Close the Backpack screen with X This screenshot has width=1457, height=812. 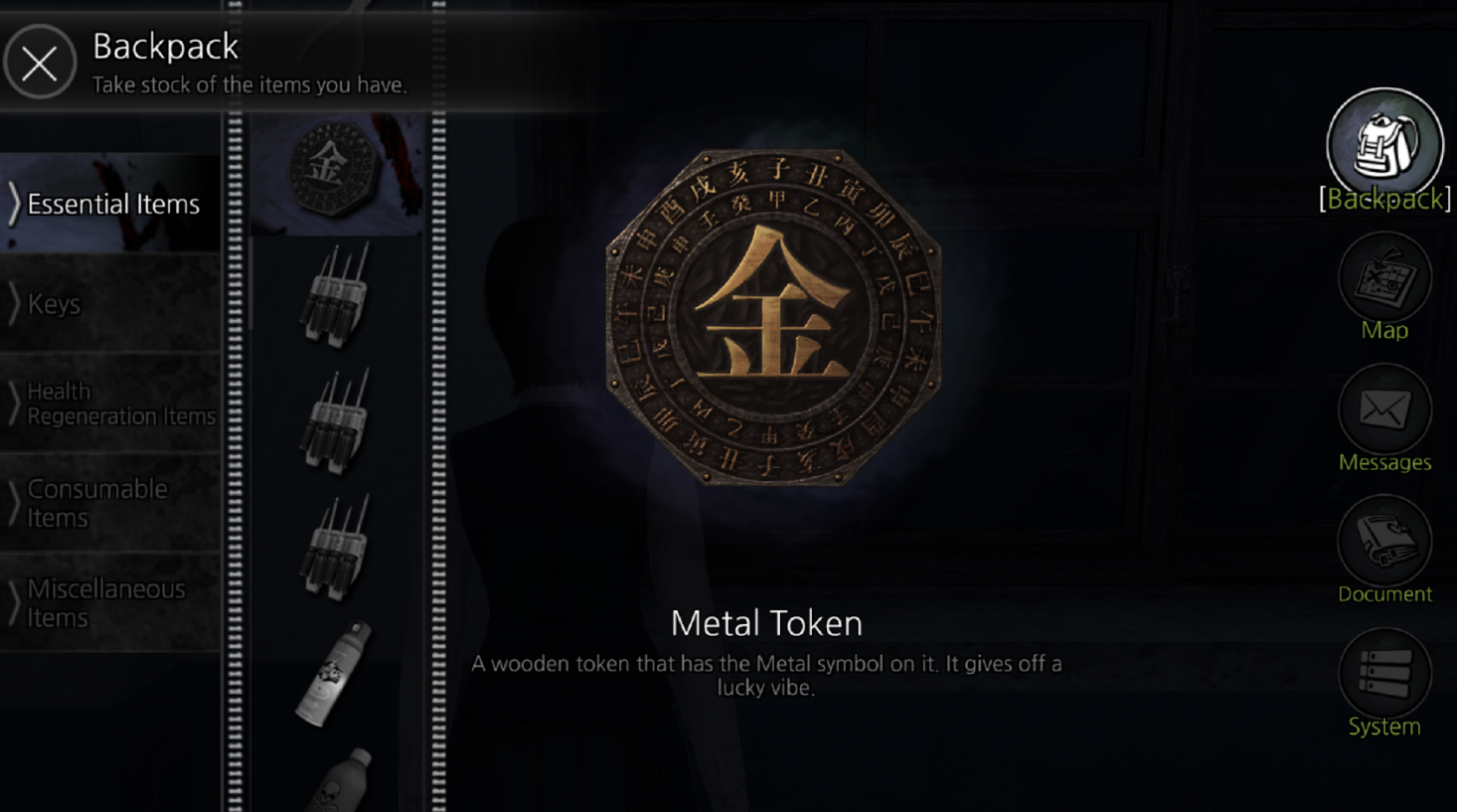point(40,63)
